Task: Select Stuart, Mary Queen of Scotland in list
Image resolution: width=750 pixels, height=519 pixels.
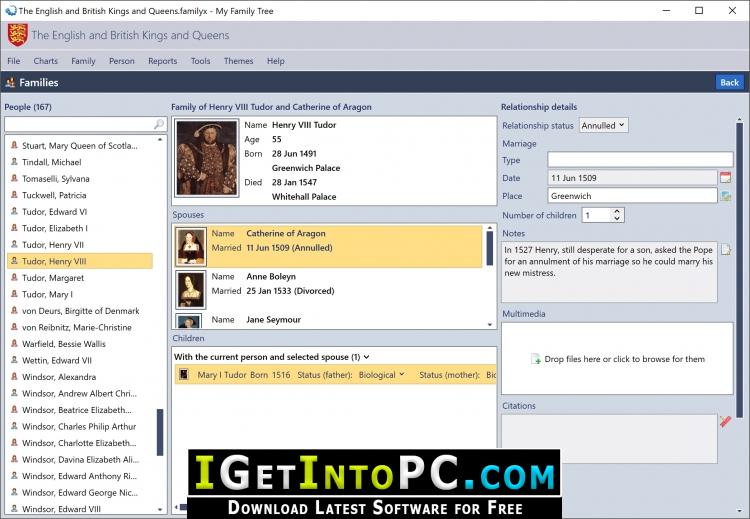Action: [79, 145]
